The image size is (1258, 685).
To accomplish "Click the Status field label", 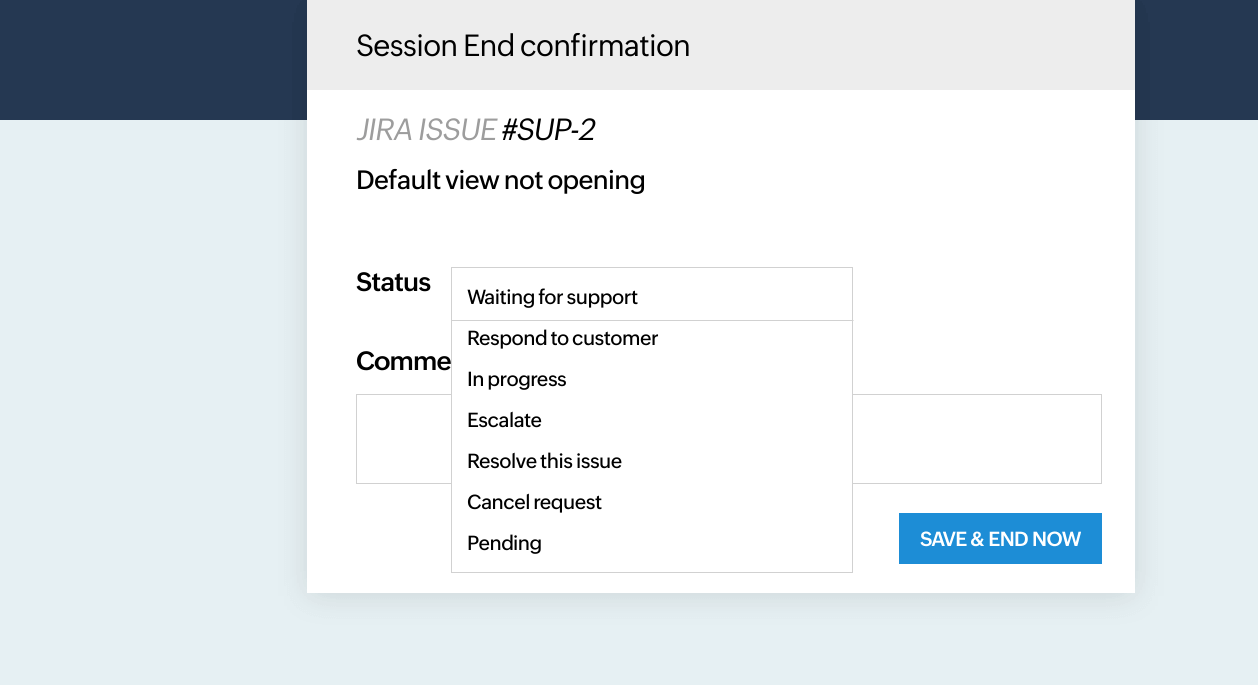I will coord(393,282).
